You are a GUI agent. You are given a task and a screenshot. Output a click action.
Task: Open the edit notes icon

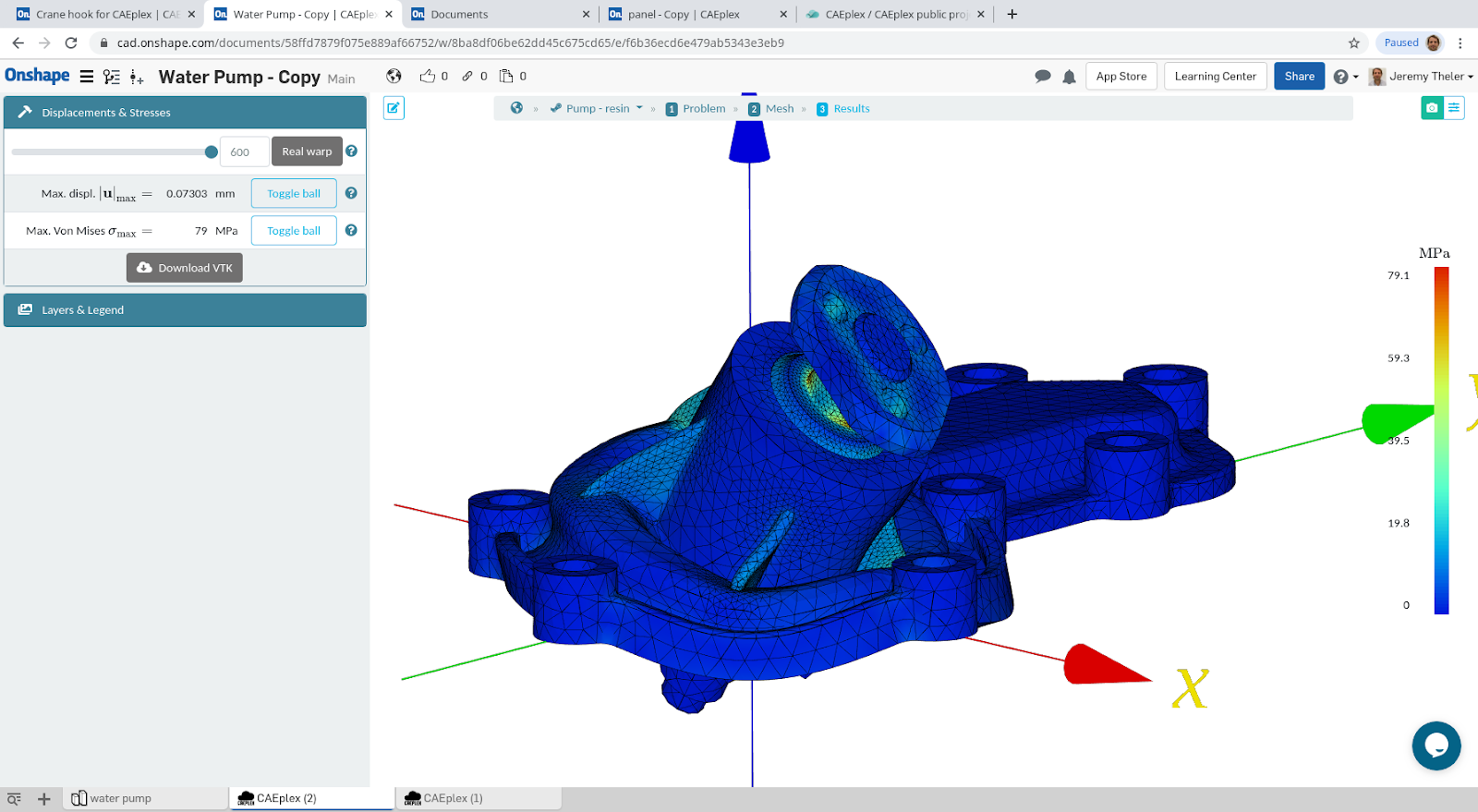coord(394,108)
